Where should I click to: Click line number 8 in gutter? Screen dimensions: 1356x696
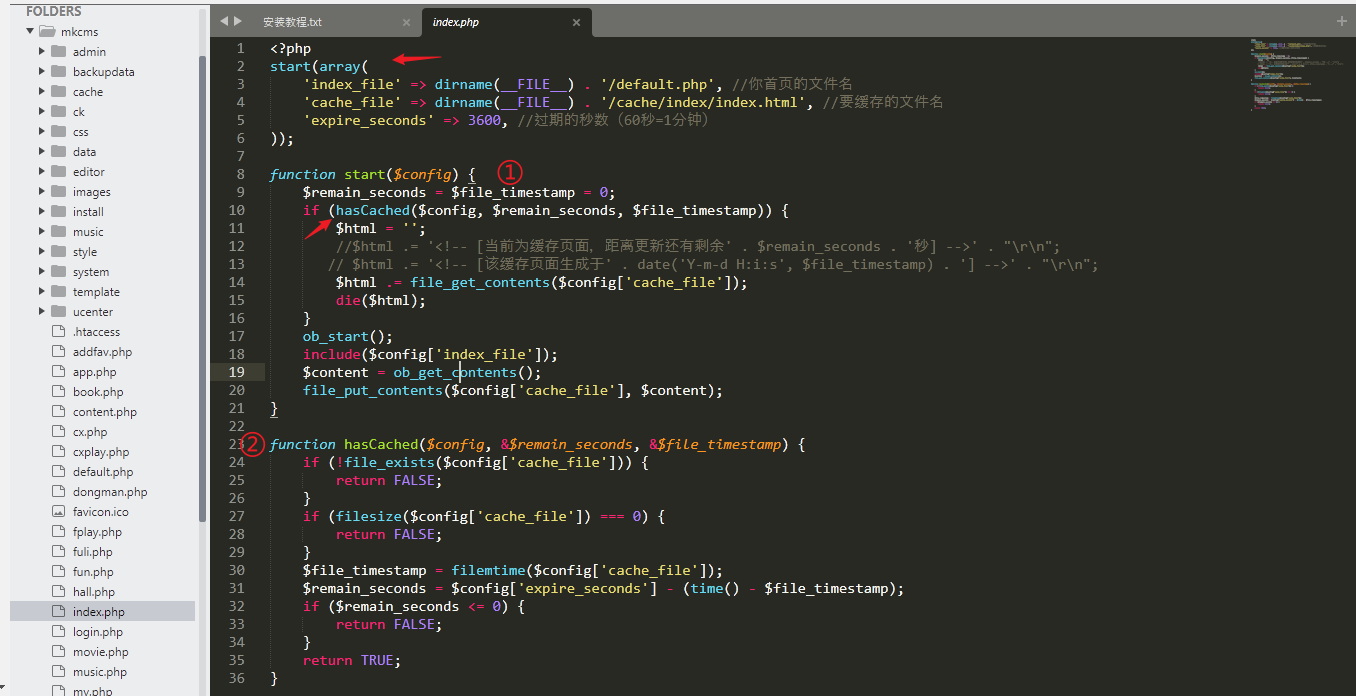pos(240,174)
